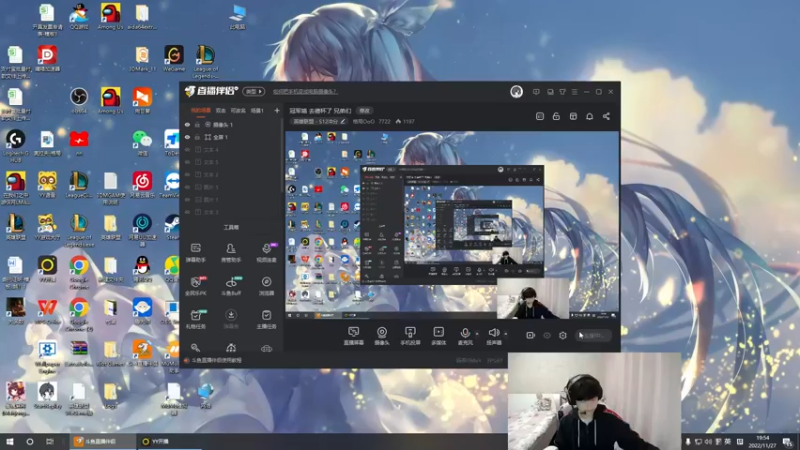This screenshot has width=800, height=450.
Task: Open the 浏览器 browser tool
Action: pos(266,286)
